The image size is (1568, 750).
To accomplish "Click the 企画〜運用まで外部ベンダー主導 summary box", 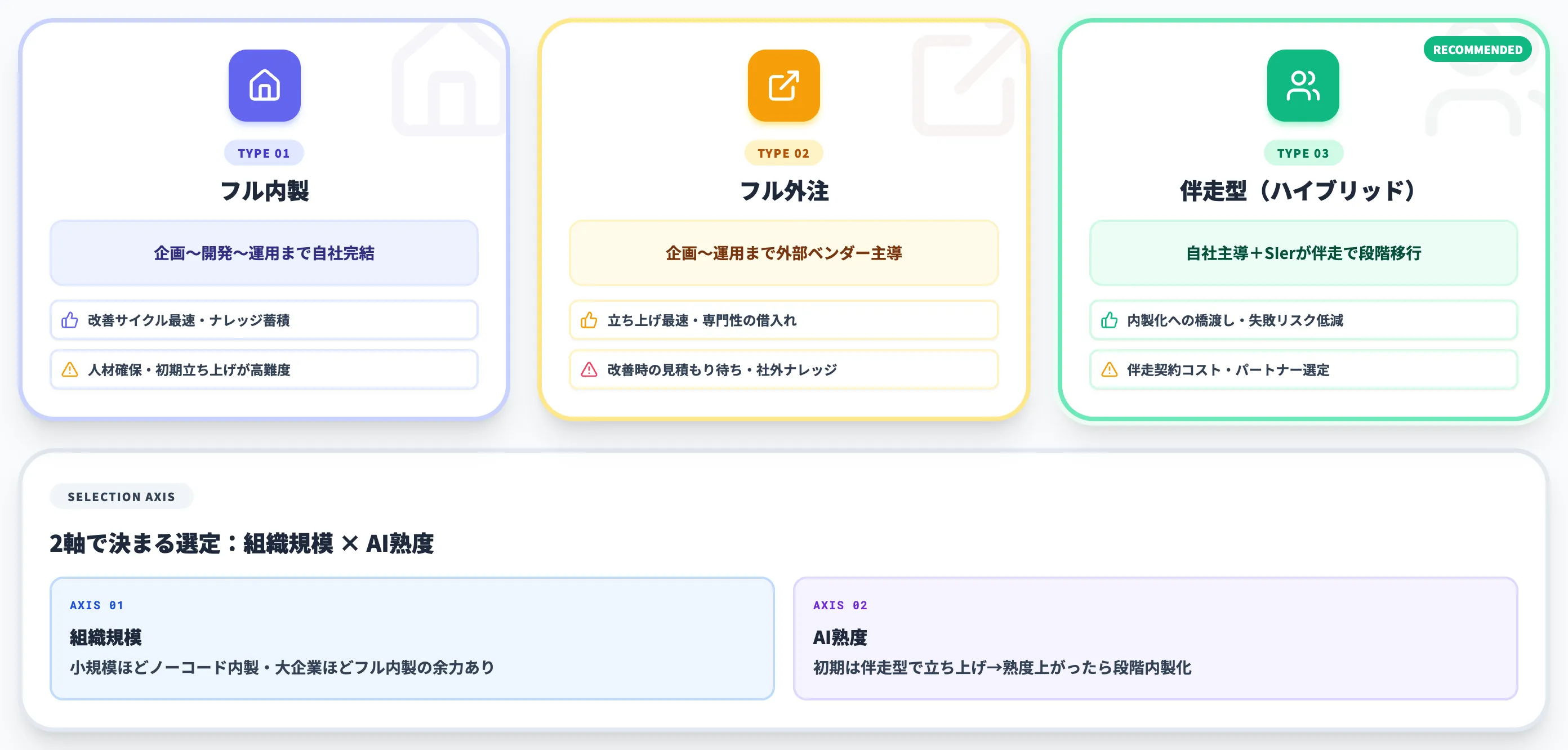I will point(783,253).
